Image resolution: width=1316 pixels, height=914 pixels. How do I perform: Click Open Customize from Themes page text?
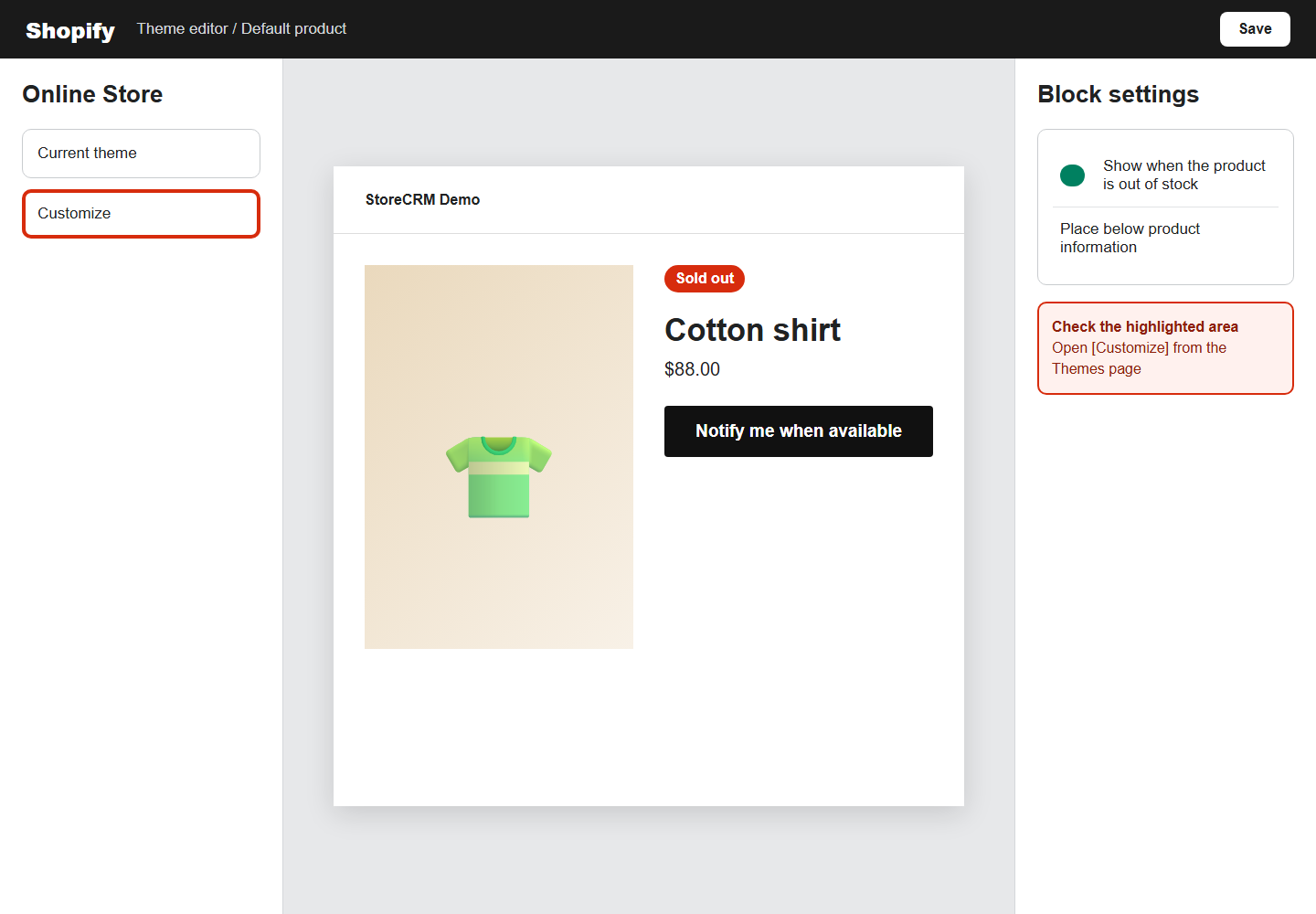(x=1139, y=358)
